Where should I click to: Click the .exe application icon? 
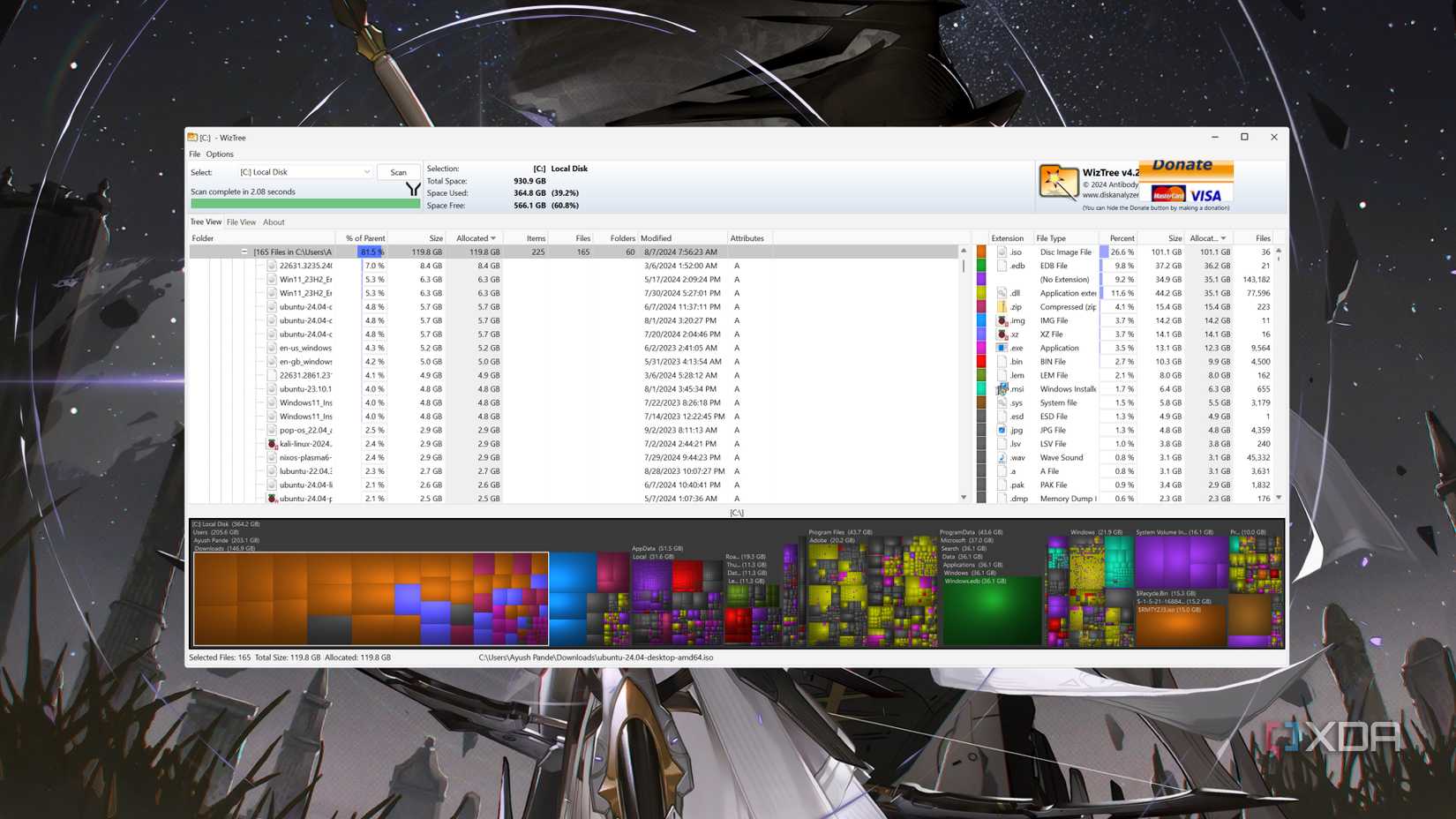click(x=1002, y=348)
